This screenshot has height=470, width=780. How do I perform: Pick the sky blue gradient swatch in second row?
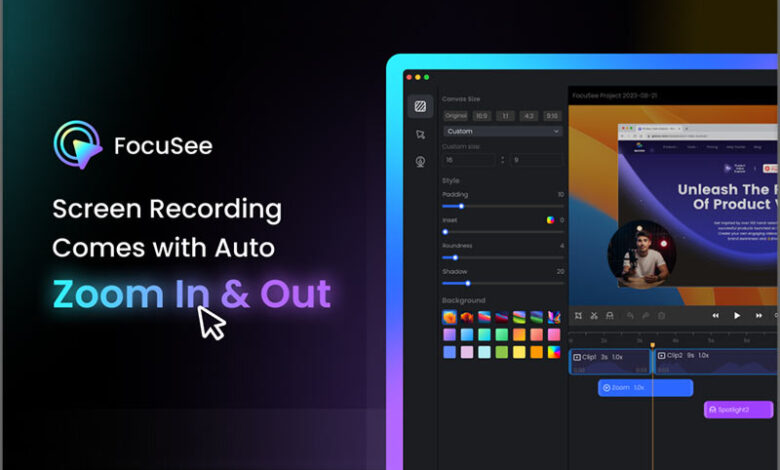[467, 335]
